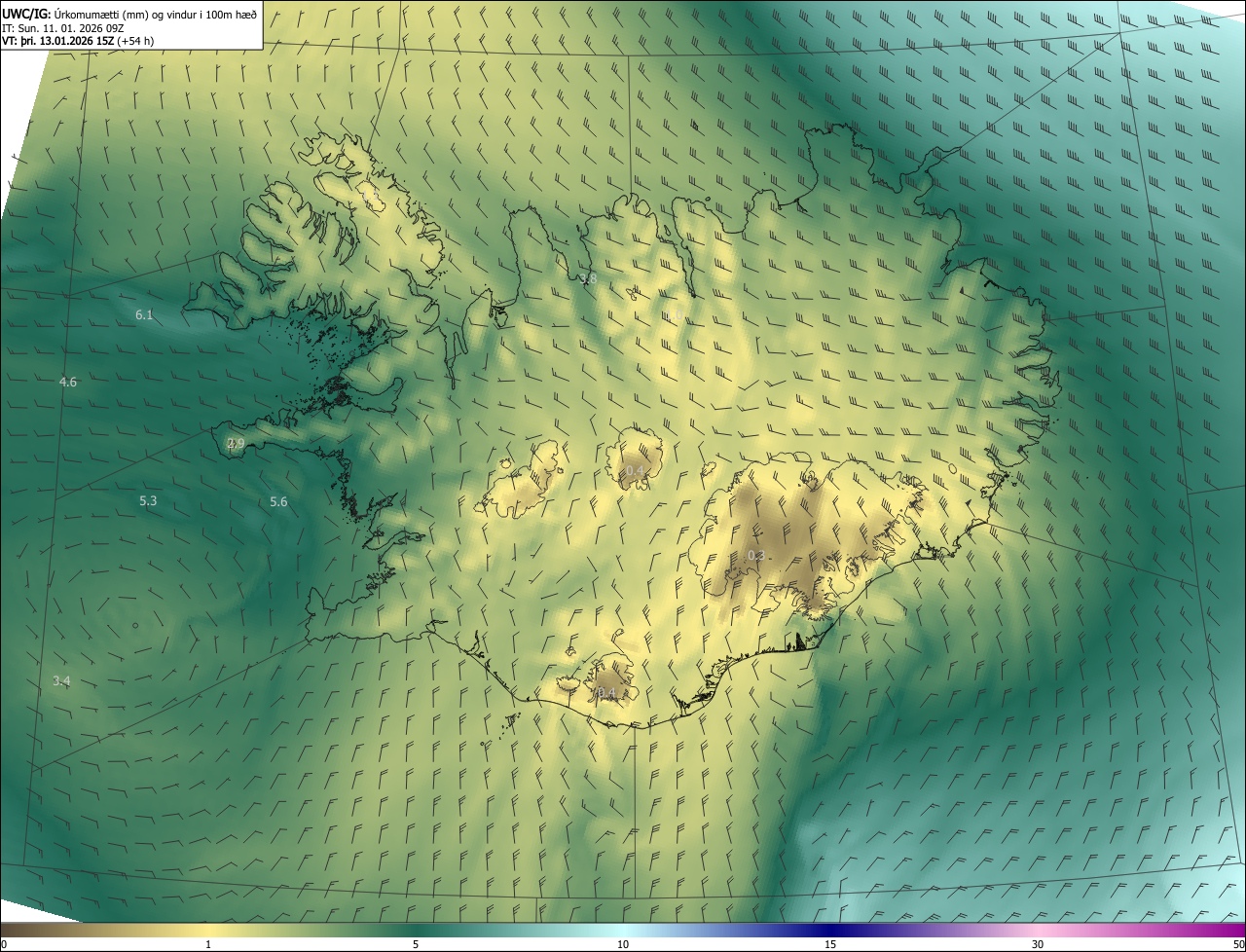1246x952 pixels.
Task: Click the 4.6 precipitation value on the map
Action: pyautogui.click(x=68, y=383)
